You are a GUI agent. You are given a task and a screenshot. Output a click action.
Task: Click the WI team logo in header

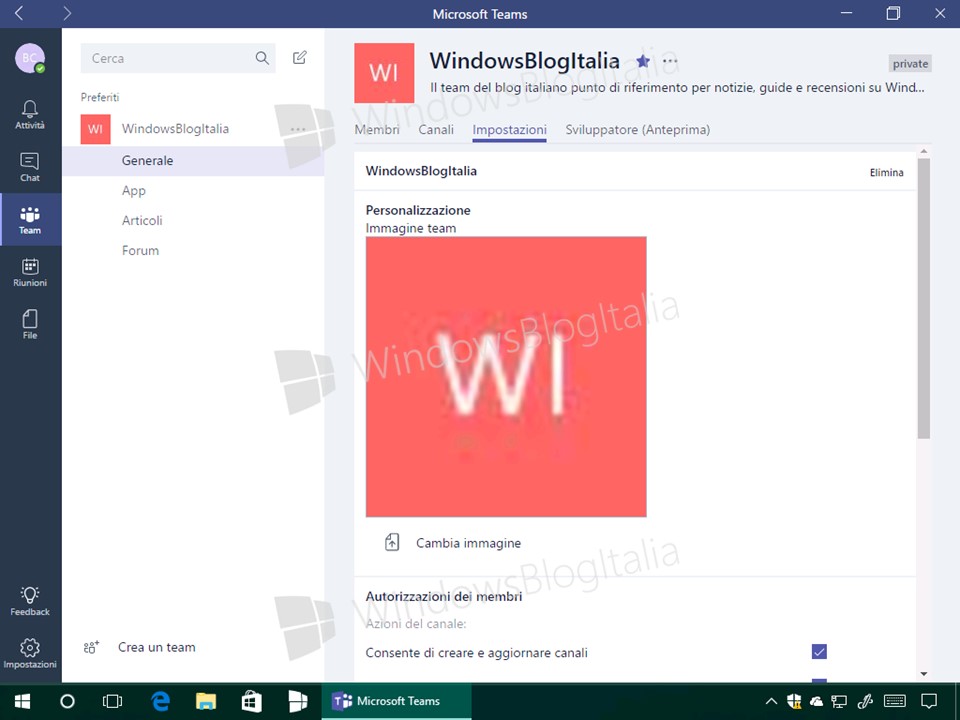point(384,73)
